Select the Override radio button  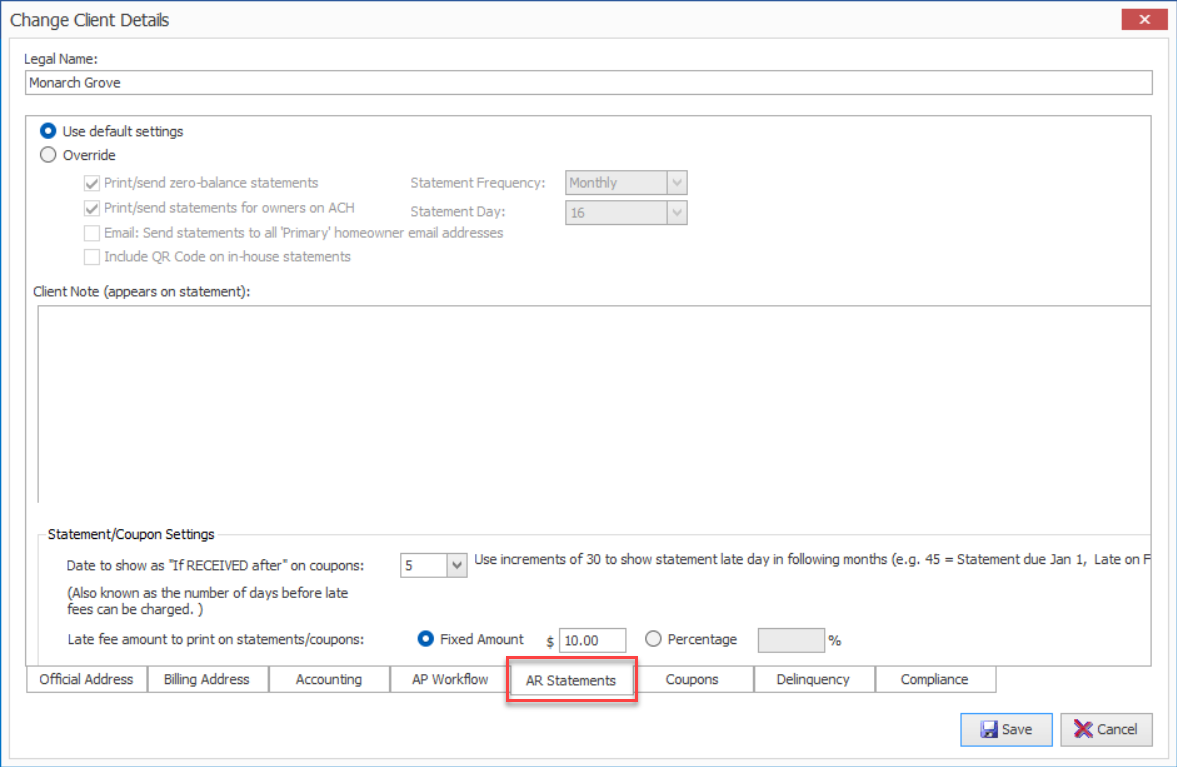click(47, 155)
